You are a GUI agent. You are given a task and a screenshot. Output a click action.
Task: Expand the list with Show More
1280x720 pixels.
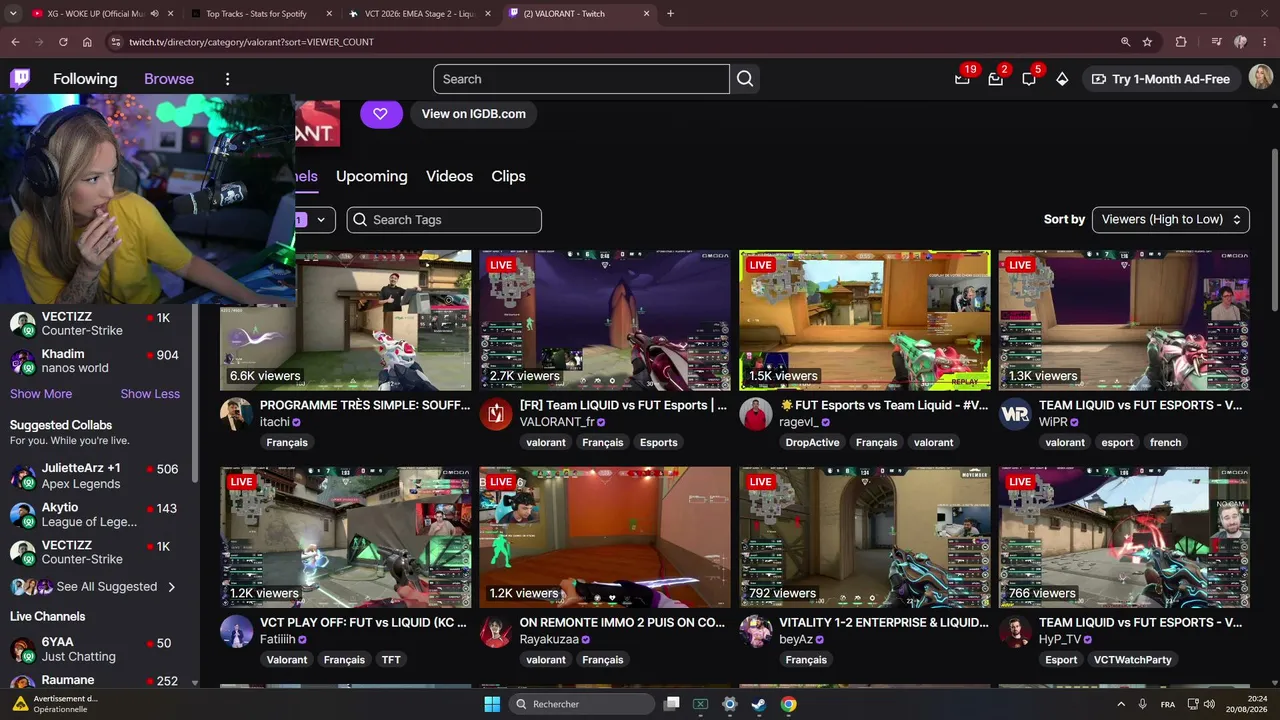[x=41, y=394]
